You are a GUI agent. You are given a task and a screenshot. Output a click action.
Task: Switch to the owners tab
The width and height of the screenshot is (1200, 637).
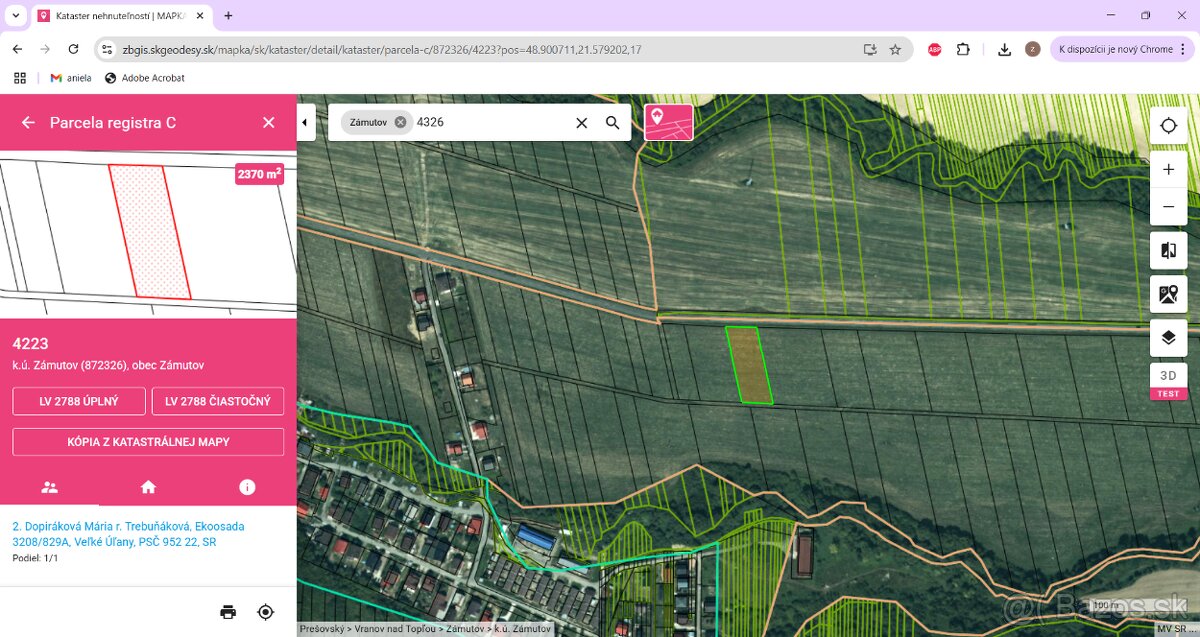49,487
